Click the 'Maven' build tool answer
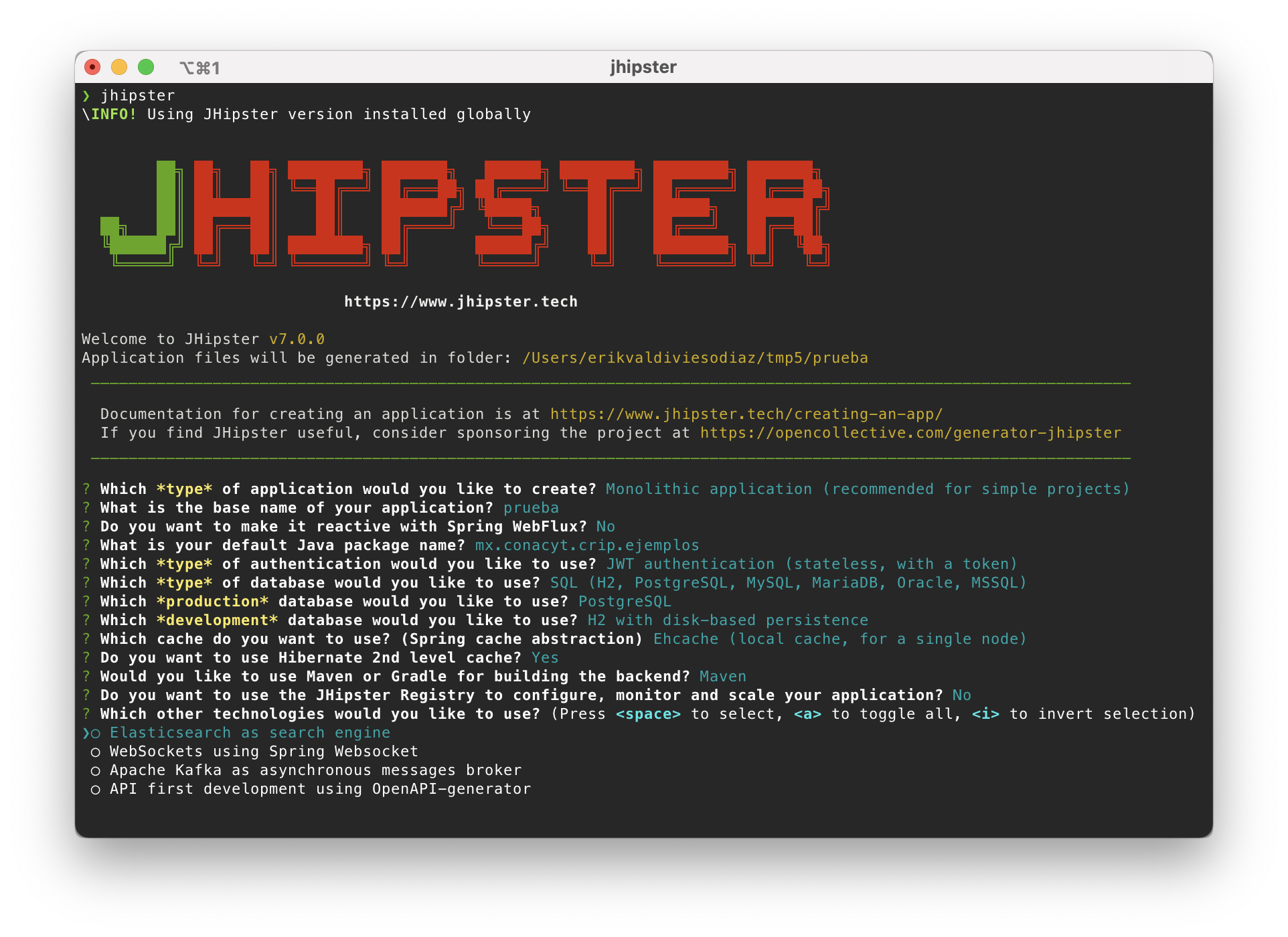 tap(723, 677)
